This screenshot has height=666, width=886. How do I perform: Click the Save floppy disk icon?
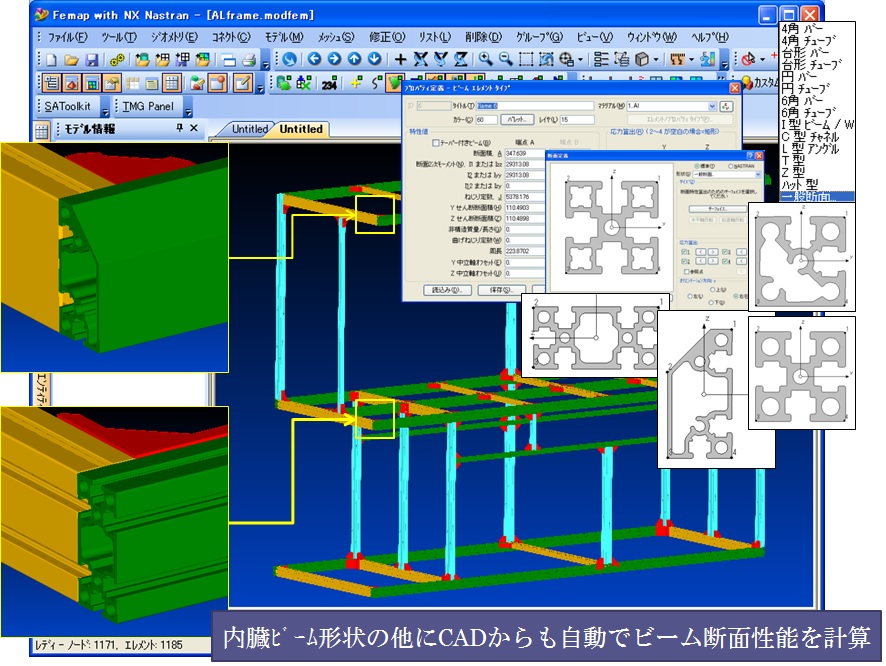91,60
